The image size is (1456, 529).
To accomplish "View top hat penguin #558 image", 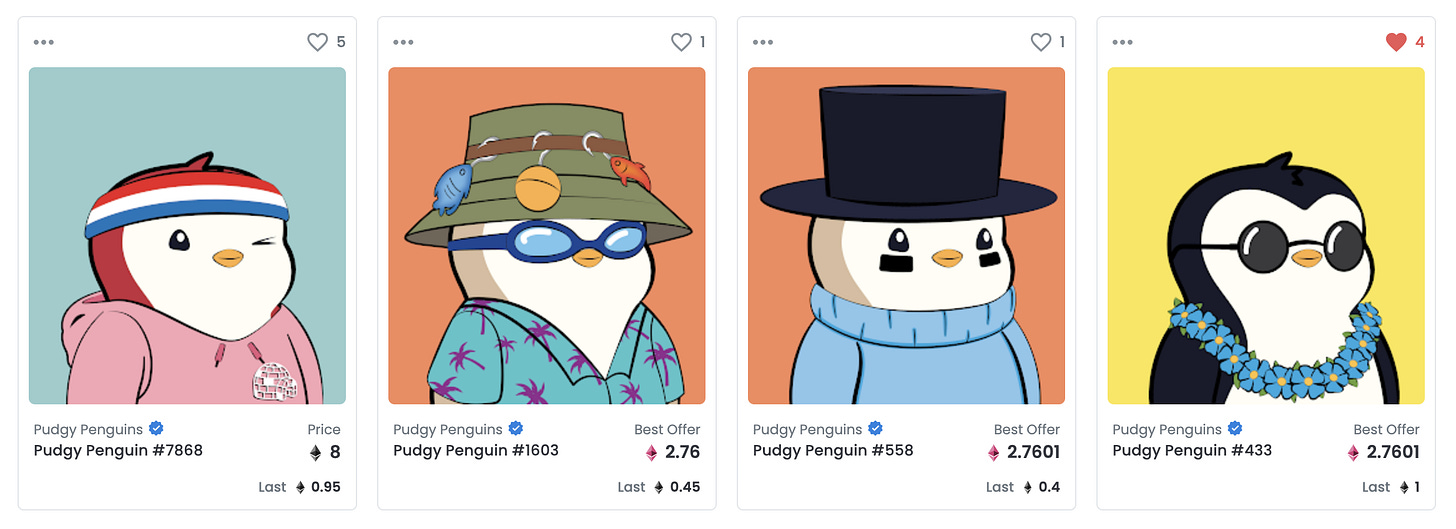I will click(906, 235).
